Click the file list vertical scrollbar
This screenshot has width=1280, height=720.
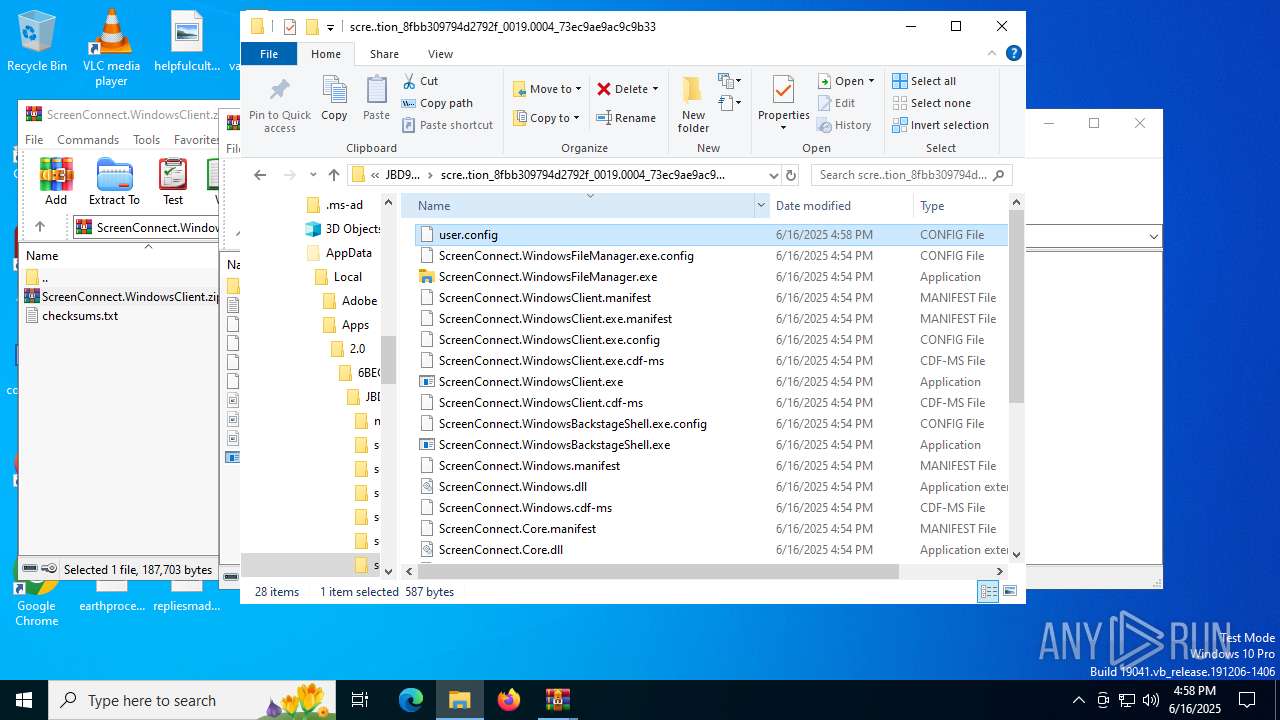[x=1016, y=306]
